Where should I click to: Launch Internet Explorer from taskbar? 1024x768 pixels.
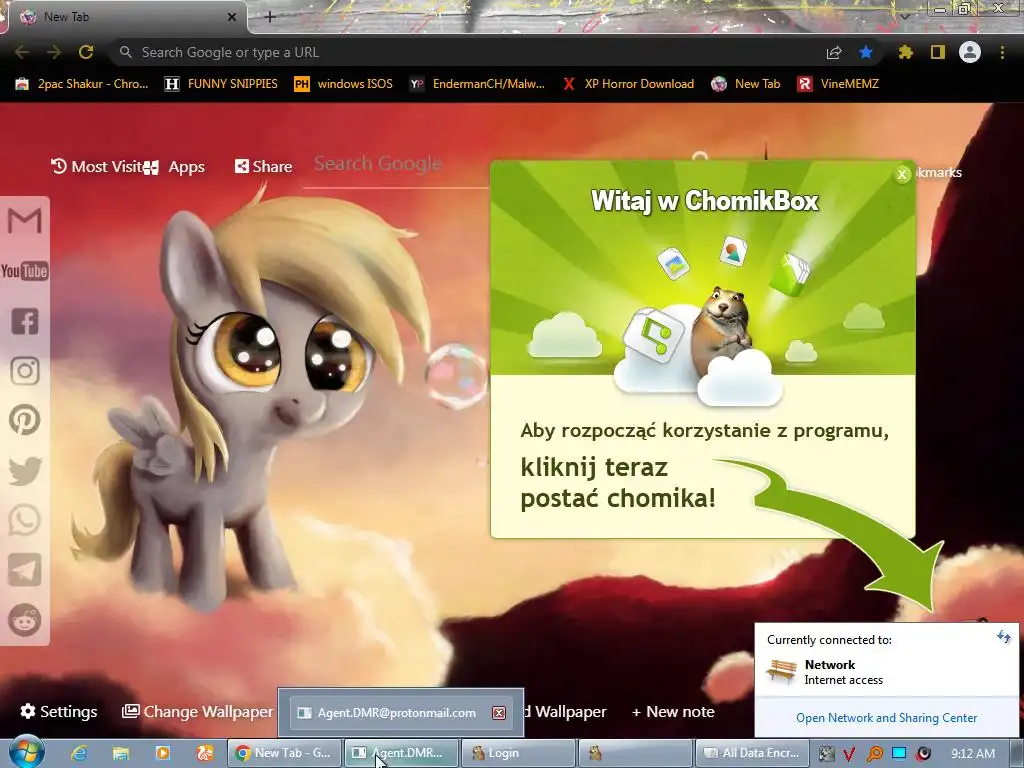pos(80,753)
